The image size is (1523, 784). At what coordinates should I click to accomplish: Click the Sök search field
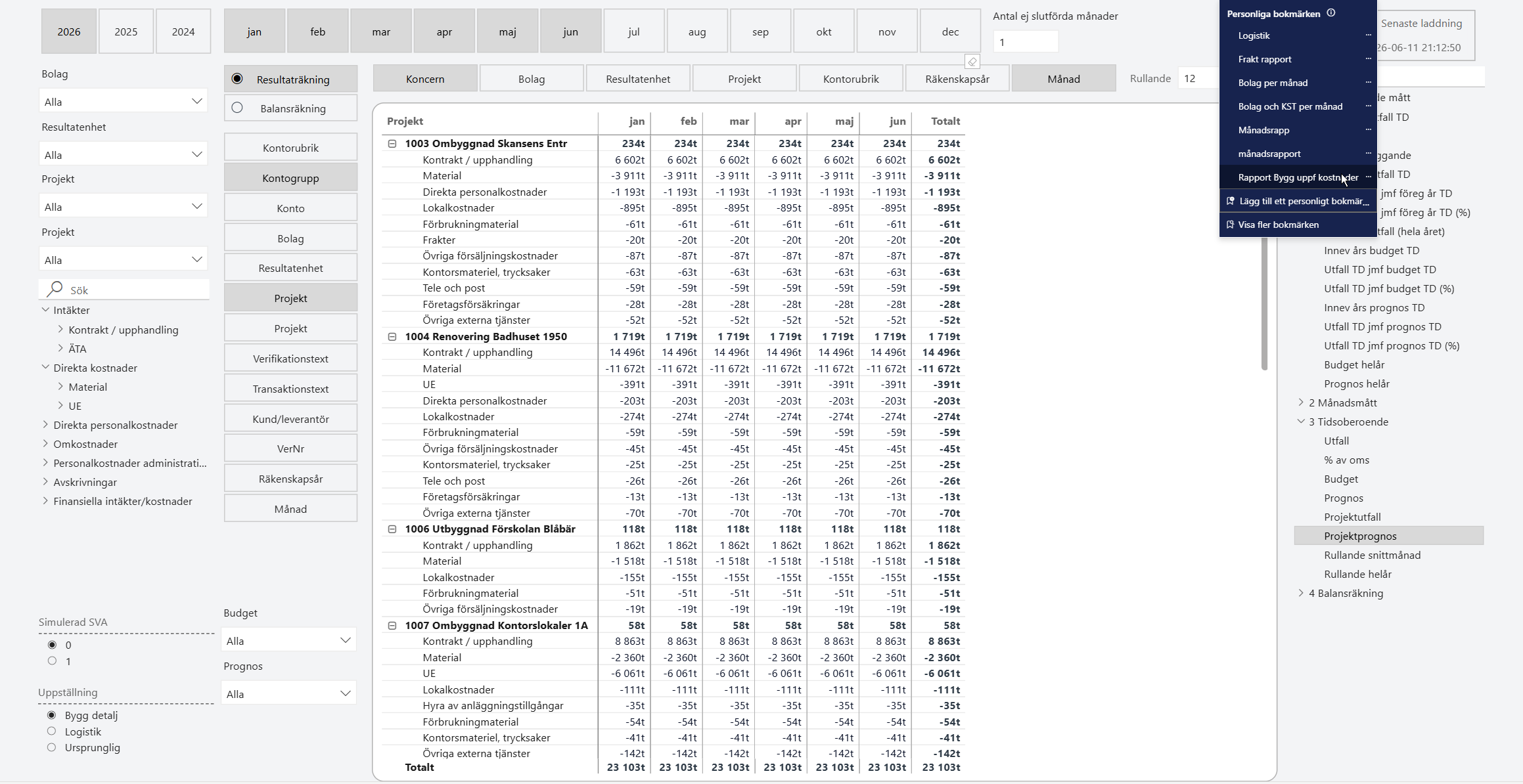pyautogui.click(x=125, y=290)
